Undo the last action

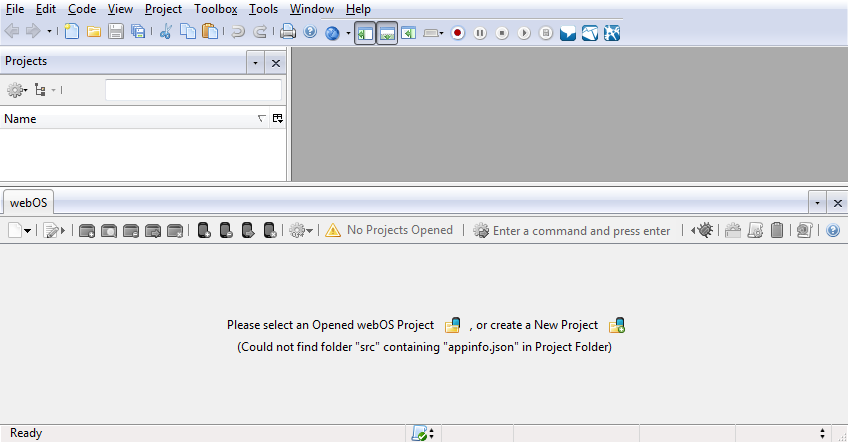[237, 32]
